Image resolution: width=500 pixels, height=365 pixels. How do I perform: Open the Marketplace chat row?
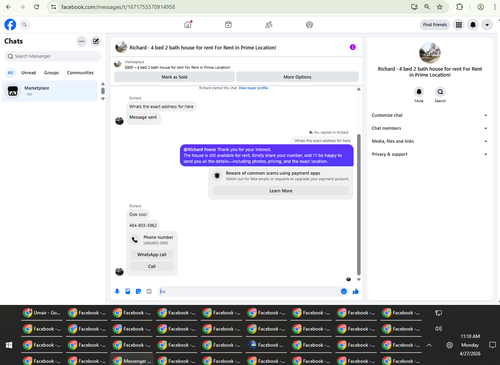pos(50,91)
